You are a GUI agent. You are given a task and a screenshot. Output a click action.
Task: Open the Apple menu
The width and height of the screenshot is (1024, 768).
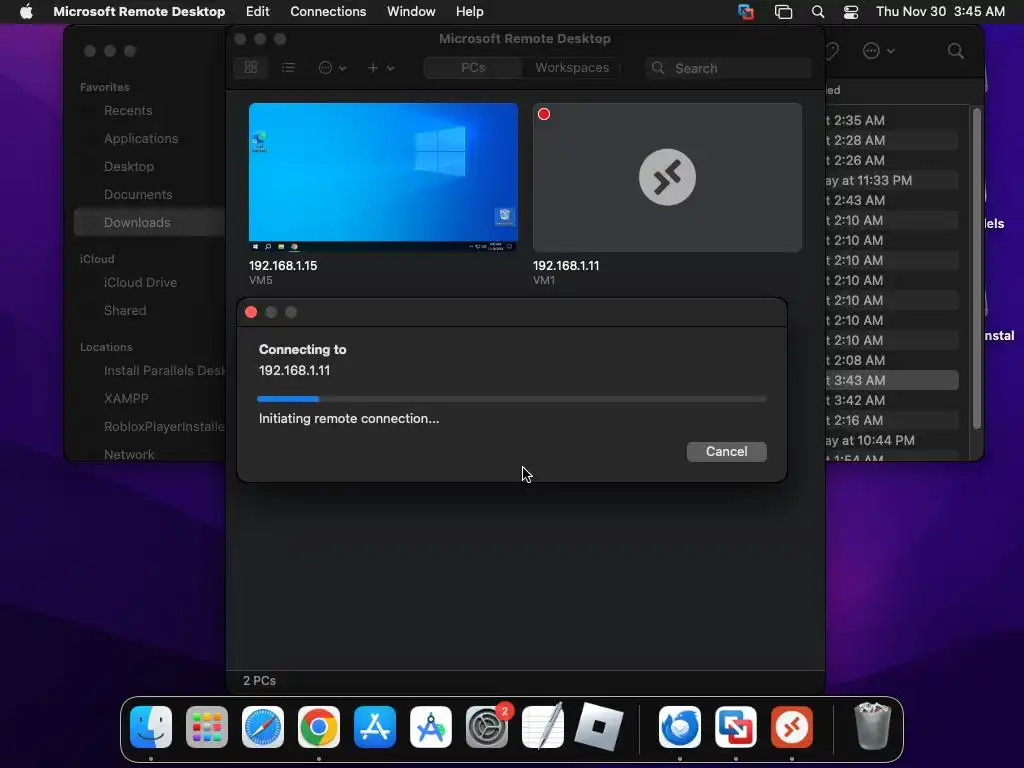26,12
